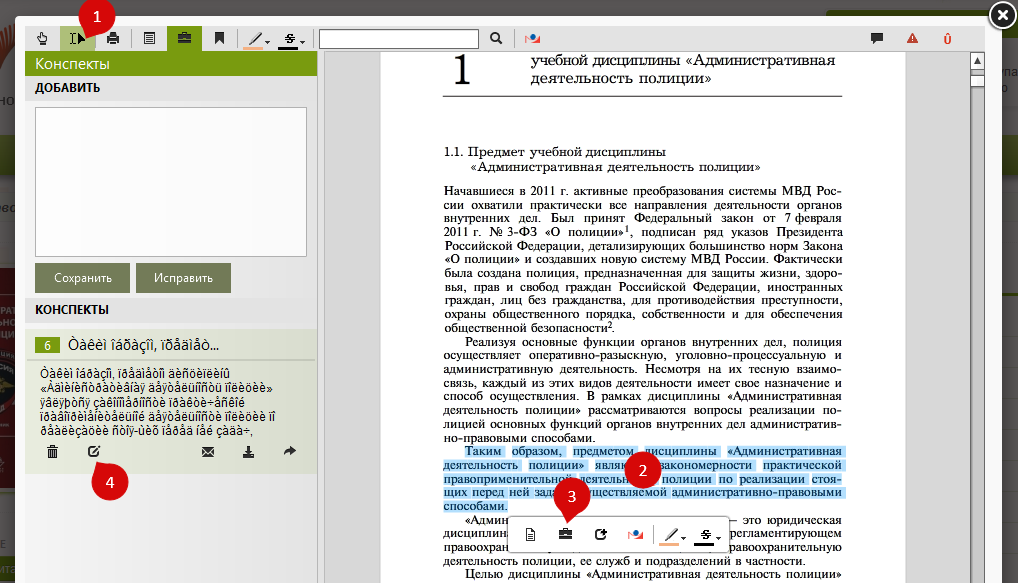Image resolution: width=1018 pixels, height=583 pixels.
Task: Send the note by email envelope icon
Action: click(208, 452)
